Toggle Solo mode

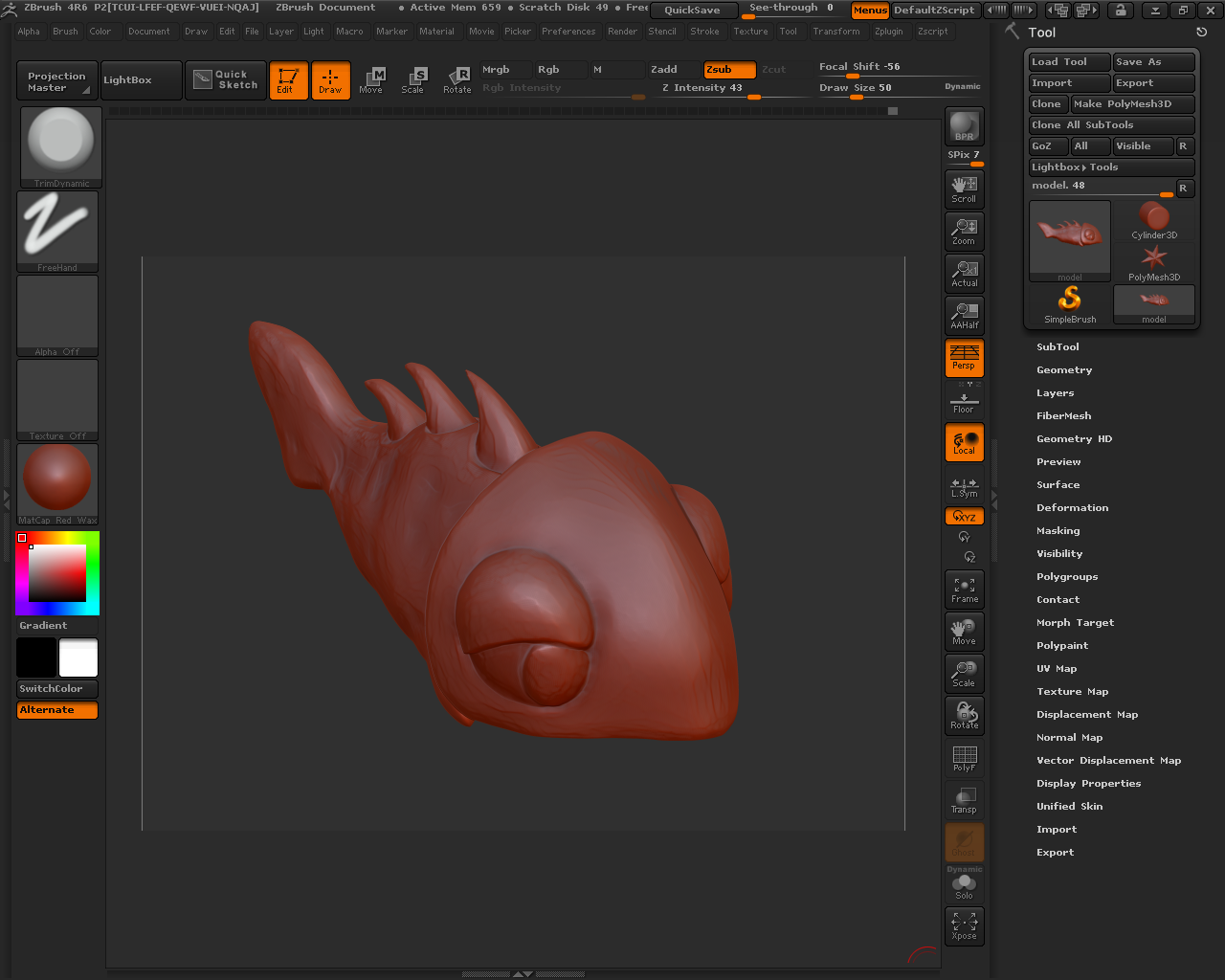point(964,887)
